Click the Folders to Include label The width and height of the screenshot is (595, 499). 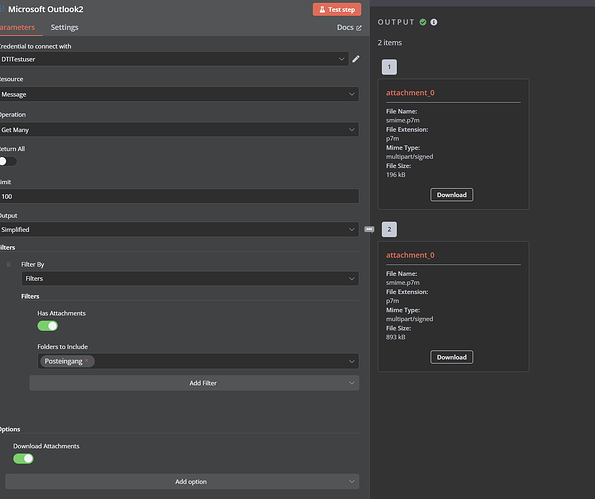pyautogui.click(x=63, y=346)
